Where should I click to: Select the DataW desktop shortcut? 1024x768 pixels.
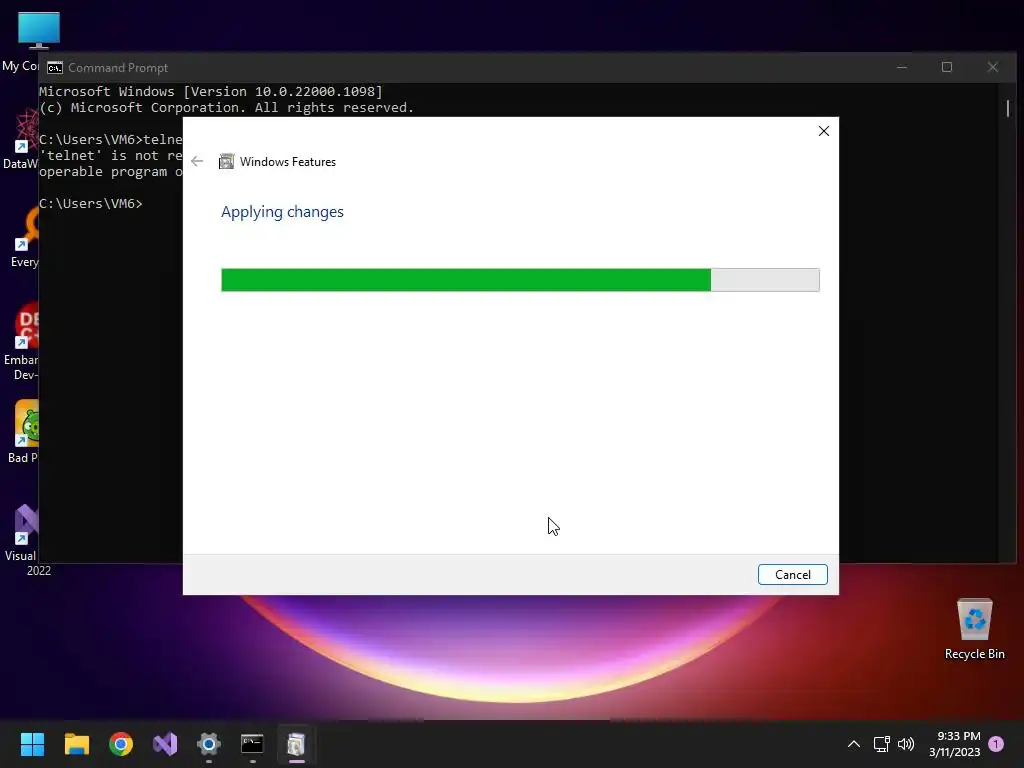(x=20, y=139)
